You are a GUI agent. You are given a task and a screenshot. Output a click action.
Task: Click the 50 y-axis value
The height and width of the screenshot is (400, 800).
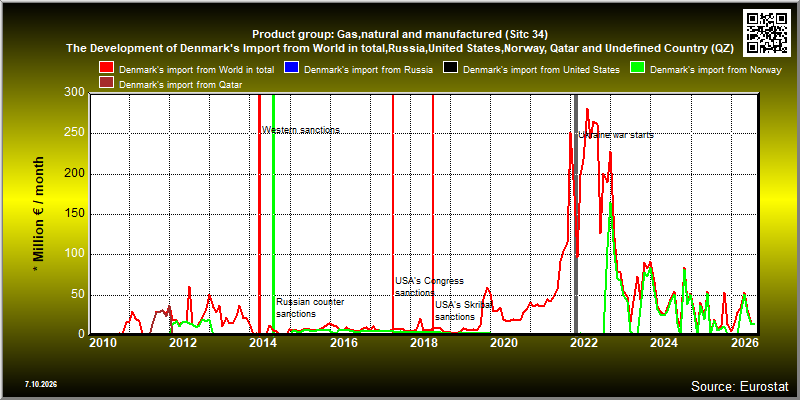79,294
